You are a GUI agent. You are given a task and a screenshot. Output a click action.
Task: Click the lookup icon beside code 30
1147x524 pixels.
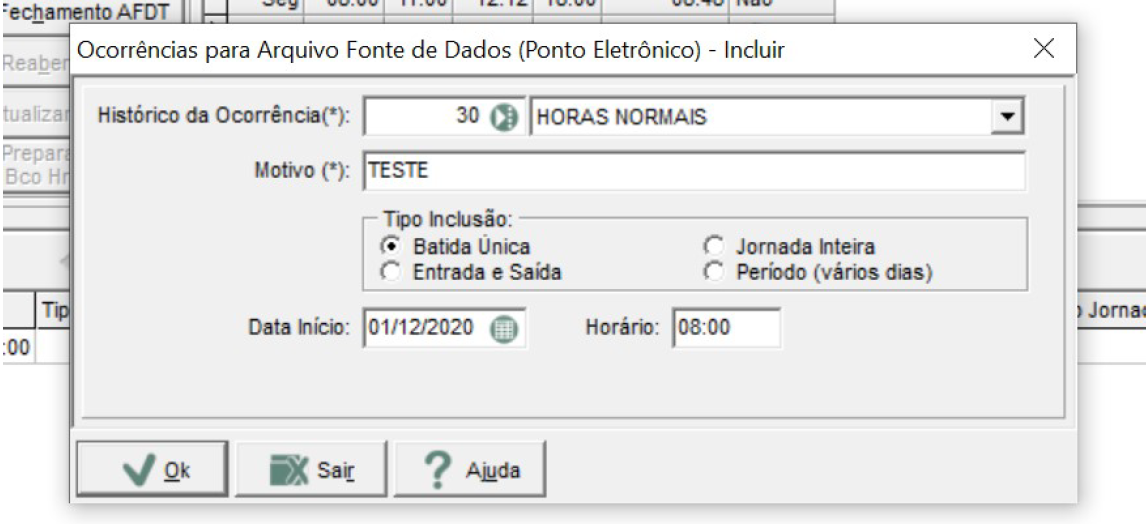click(x=503, y=117)
